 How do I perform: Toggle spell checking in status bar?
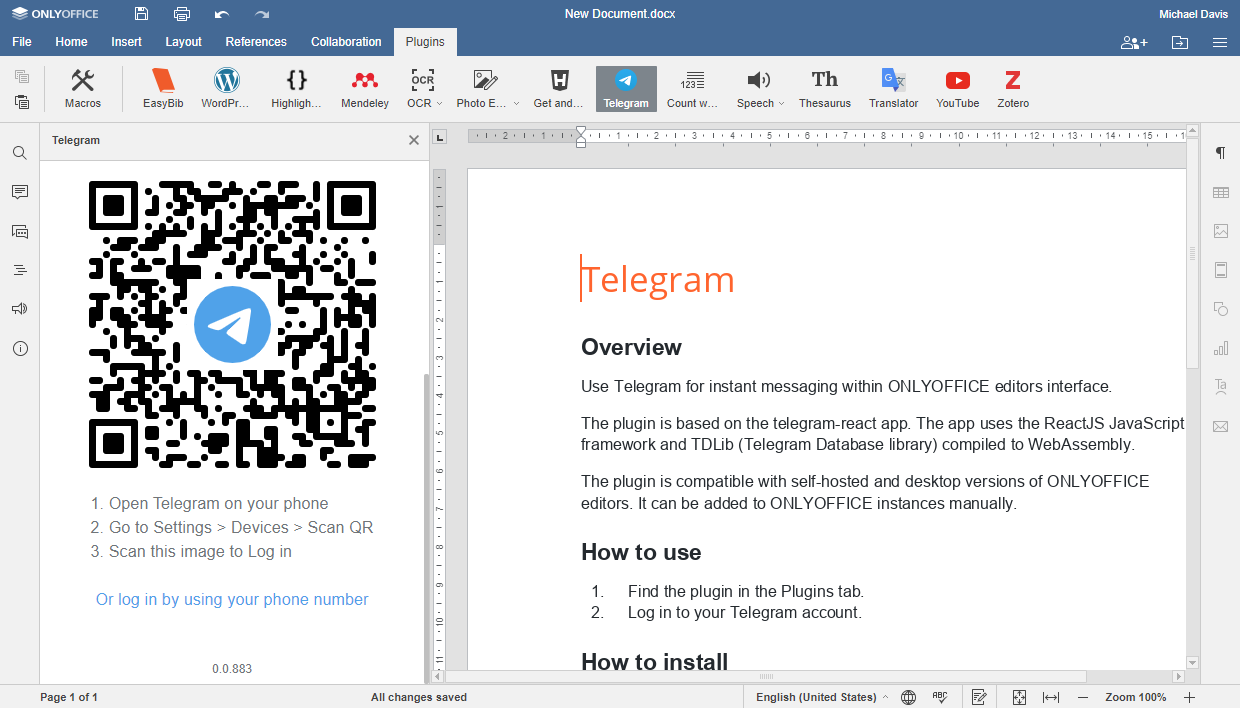pyautogui.click(x=940, y=697)
